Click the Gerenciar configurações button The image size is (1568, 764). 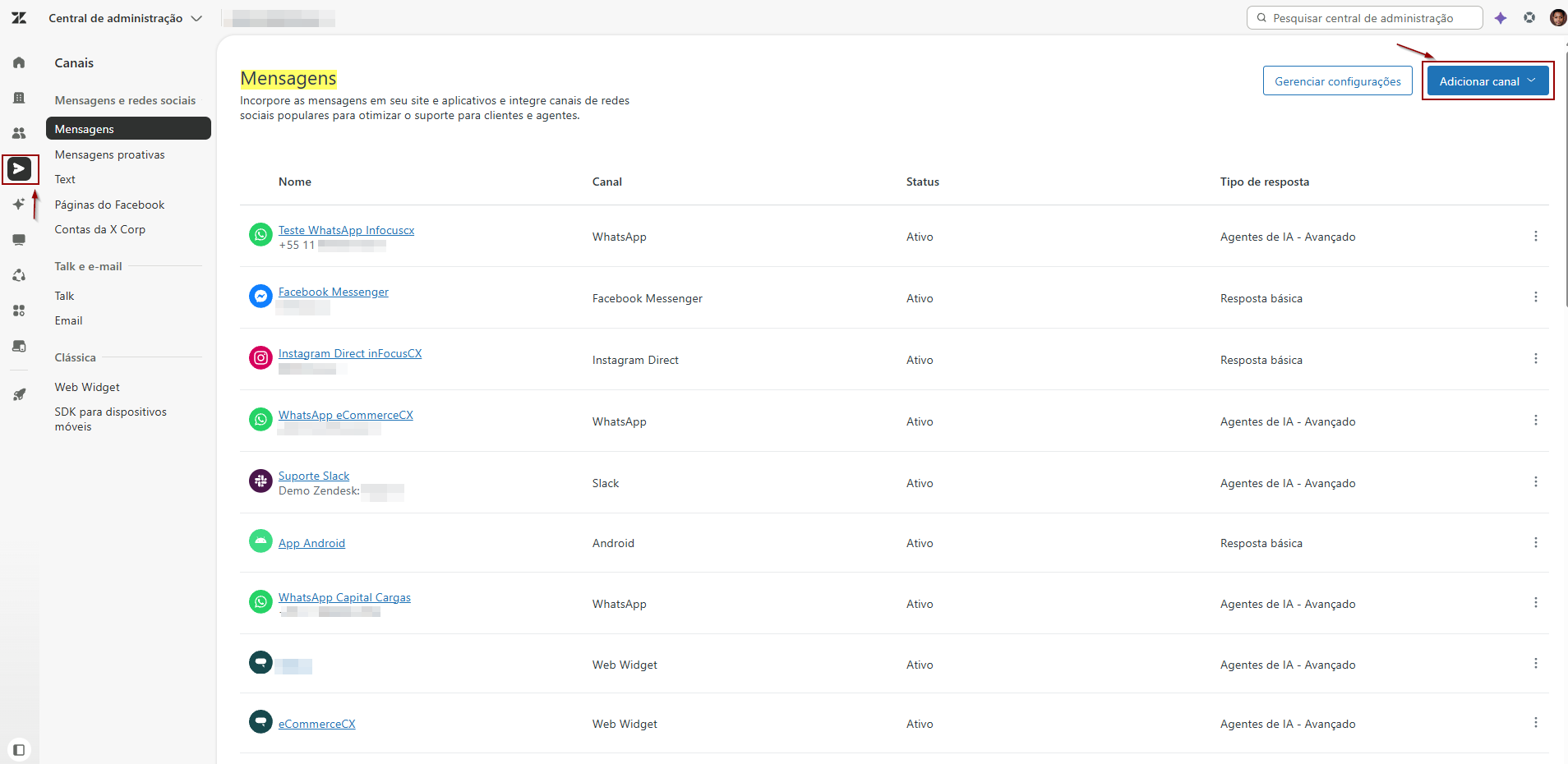click(1337, 81)
